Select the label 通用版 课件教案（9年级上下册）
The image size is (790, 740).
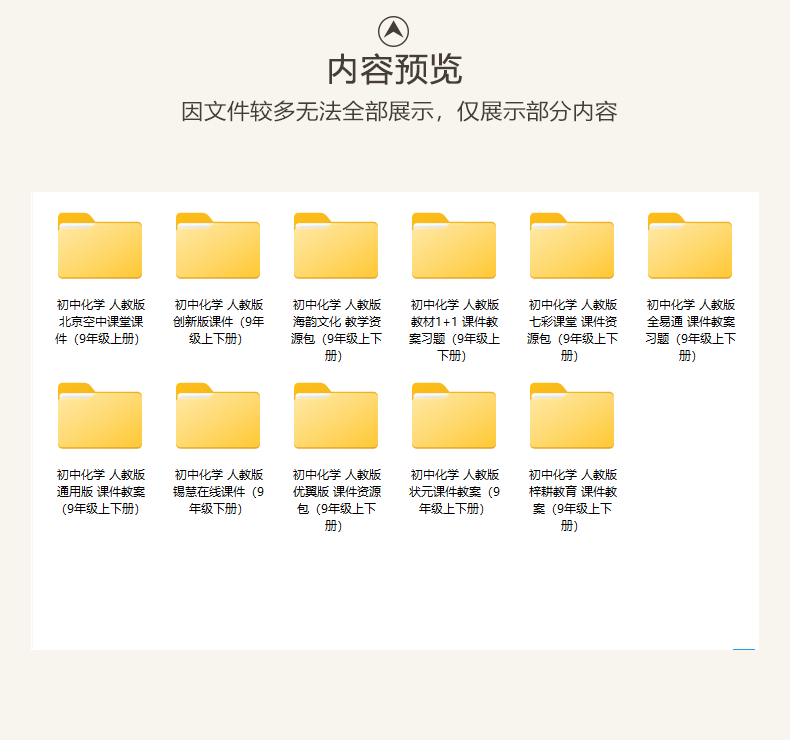point(100,492)
